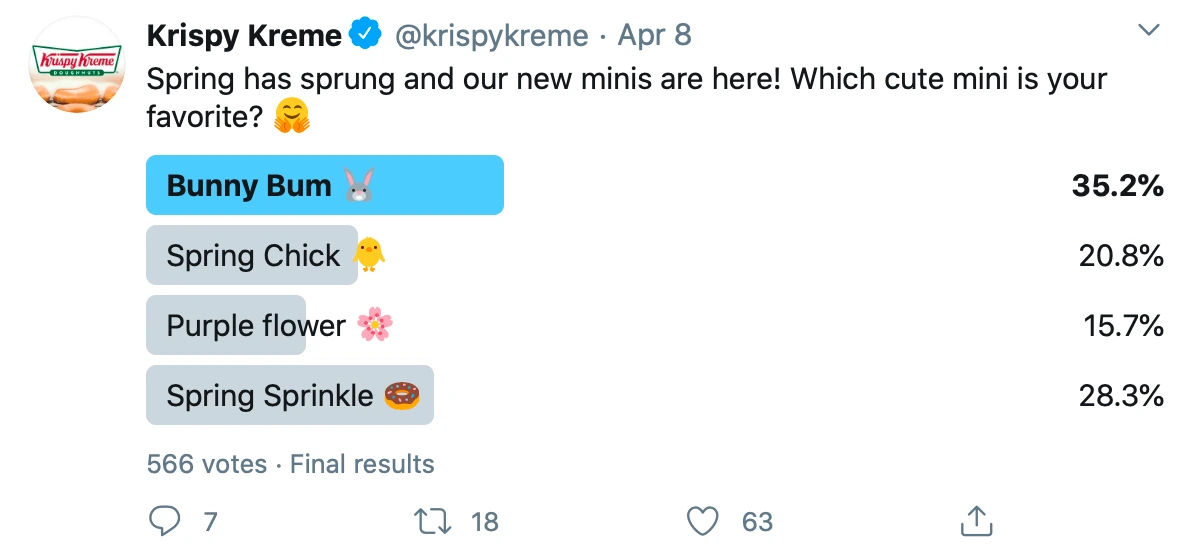Open the @krispykreme handle link
This screenshot has height=557, width=1189.
[492, 36]
